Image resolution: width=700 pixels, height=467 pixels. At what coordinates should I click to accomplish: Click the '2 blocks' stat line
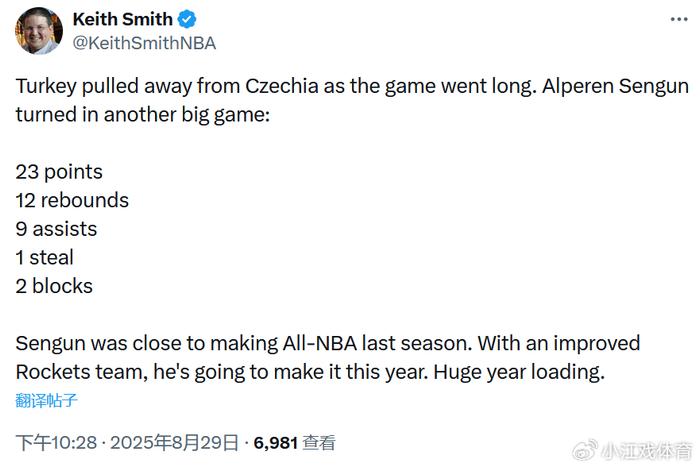click(x=54, y=286)
